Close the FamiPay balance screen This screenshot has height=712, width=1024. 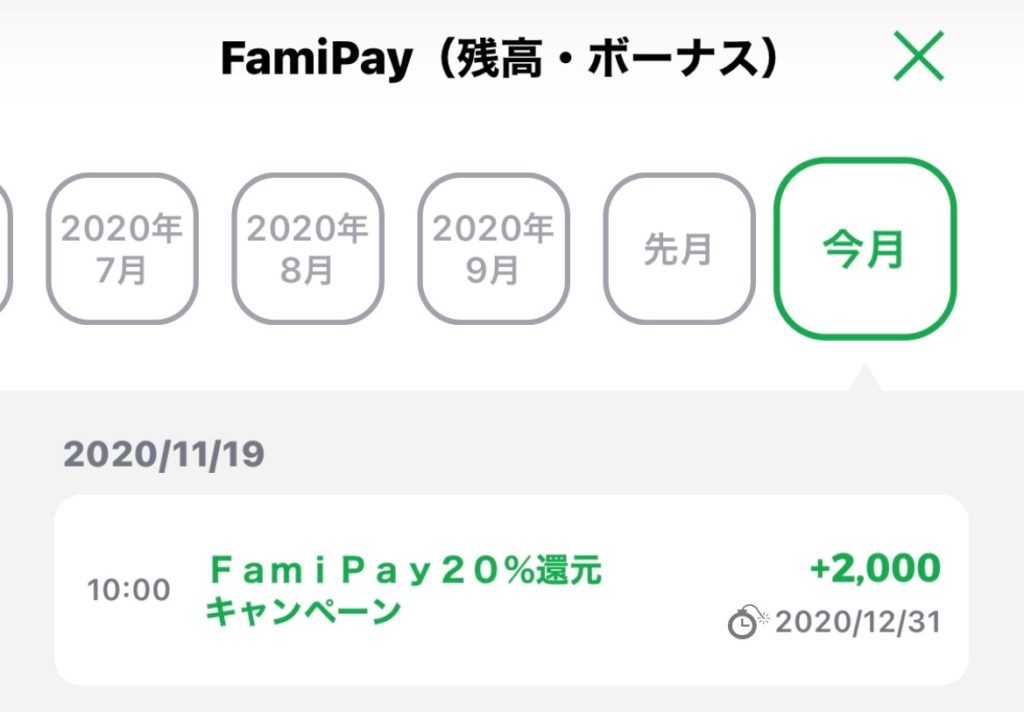tap(918, 59)
